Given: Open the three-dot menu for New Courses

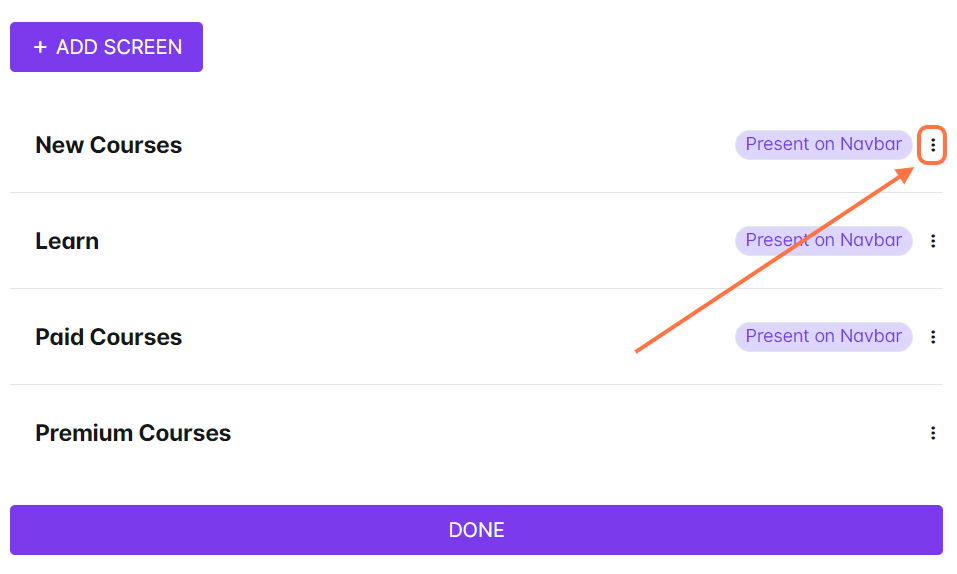Looking at the screenshot, I should [x=933, y=145].
